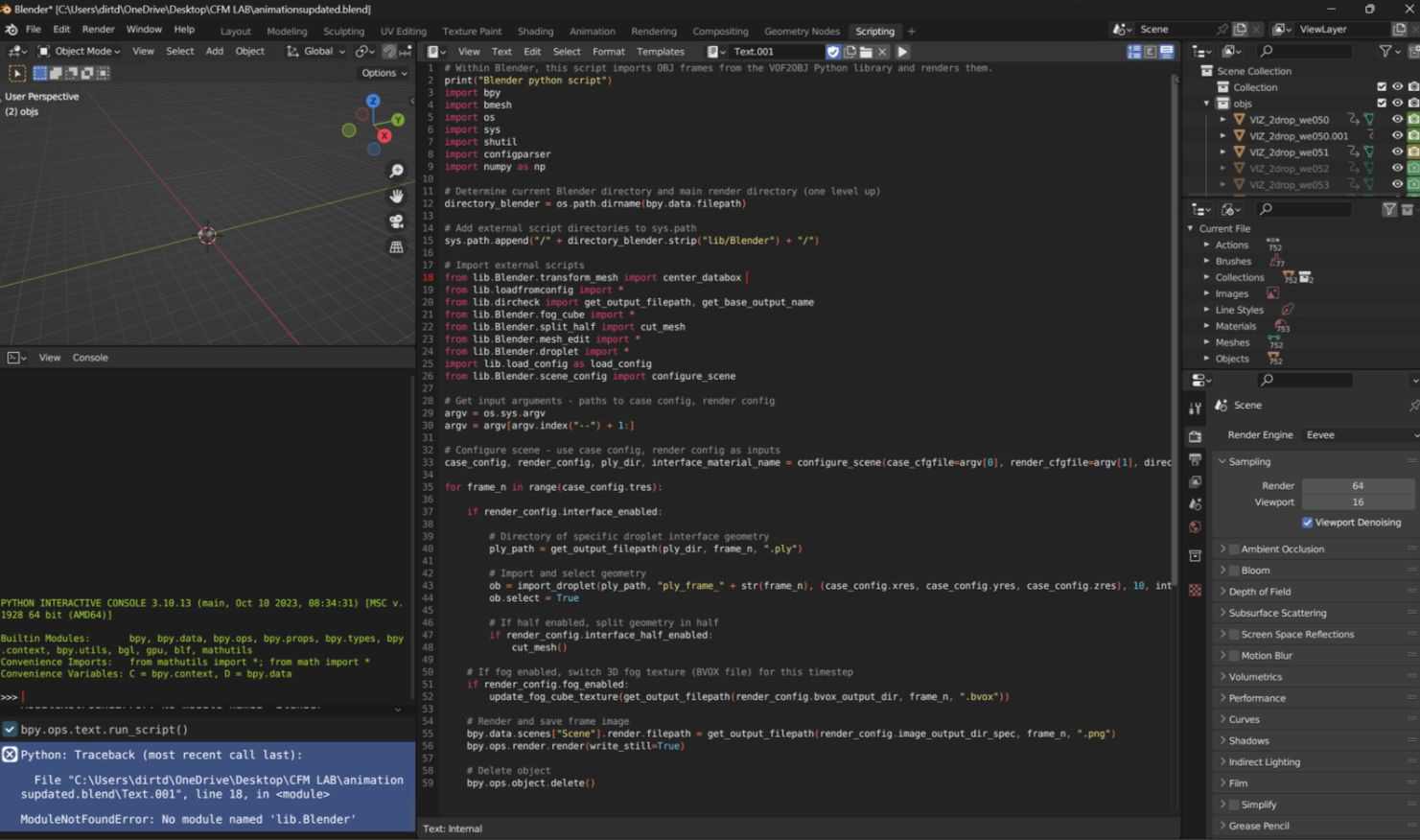Run the script with the play button

tap(902, 52)
